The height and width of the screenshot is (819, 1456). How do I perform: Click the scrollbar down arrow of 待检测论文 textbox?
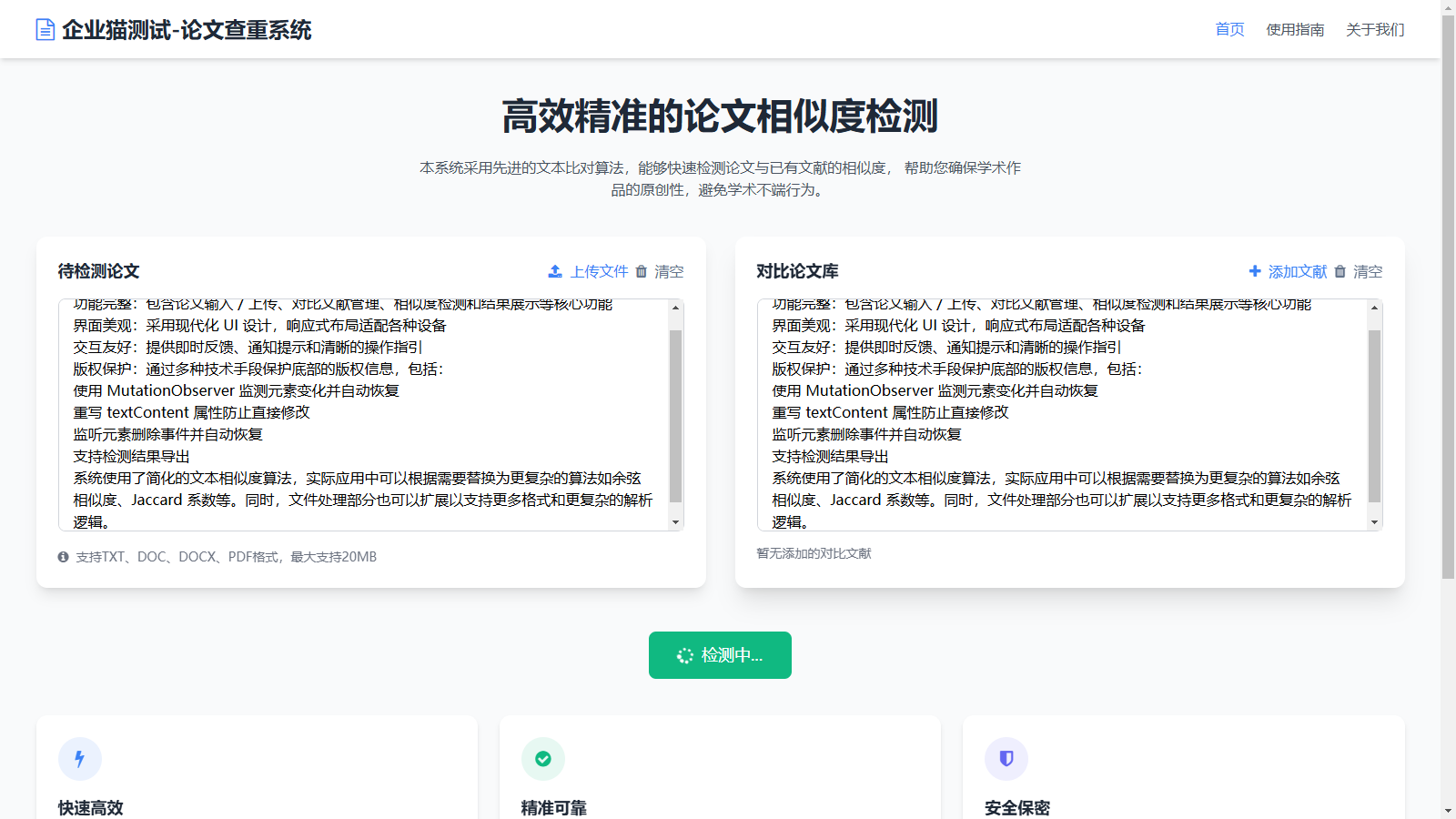click(x=674, y=521)
